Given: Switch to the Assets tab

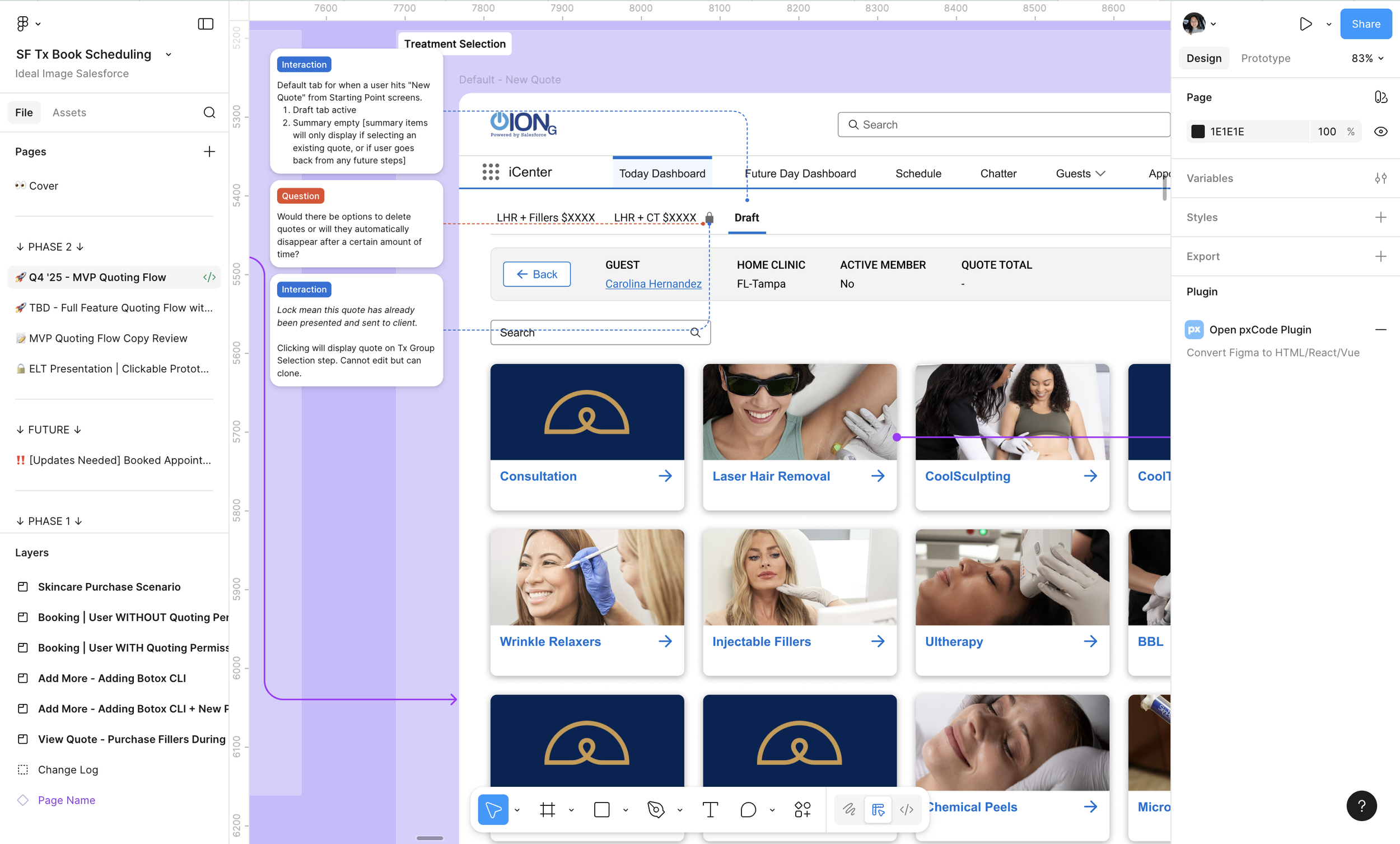Looking at the screenshot, I should 69,113.
